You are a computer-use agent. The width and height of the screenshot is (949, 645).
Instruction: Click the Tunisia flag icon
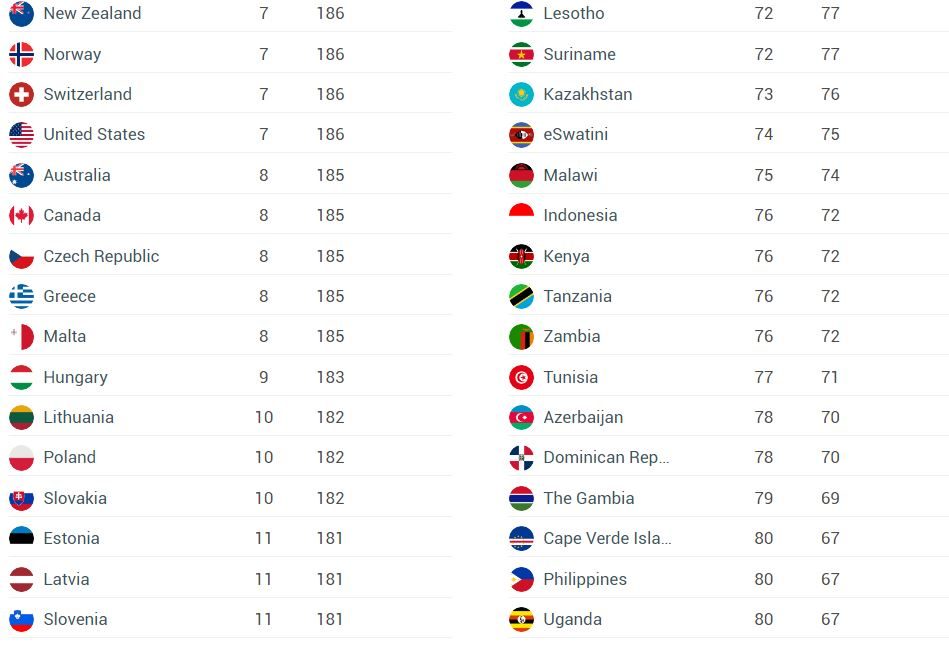click(x=521, y=377)
